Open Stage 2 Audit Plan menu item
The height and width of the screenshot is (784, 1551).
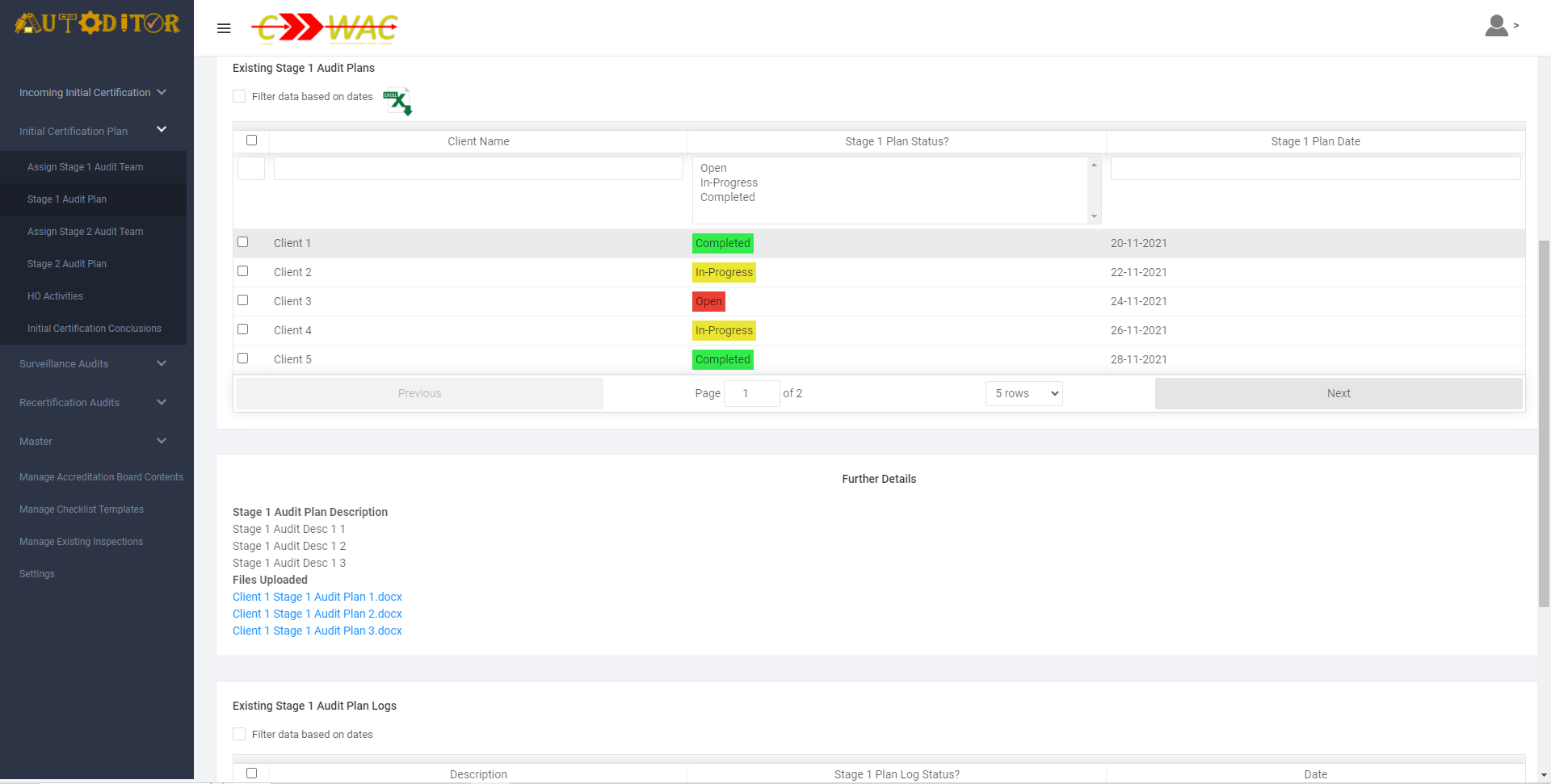67,264
